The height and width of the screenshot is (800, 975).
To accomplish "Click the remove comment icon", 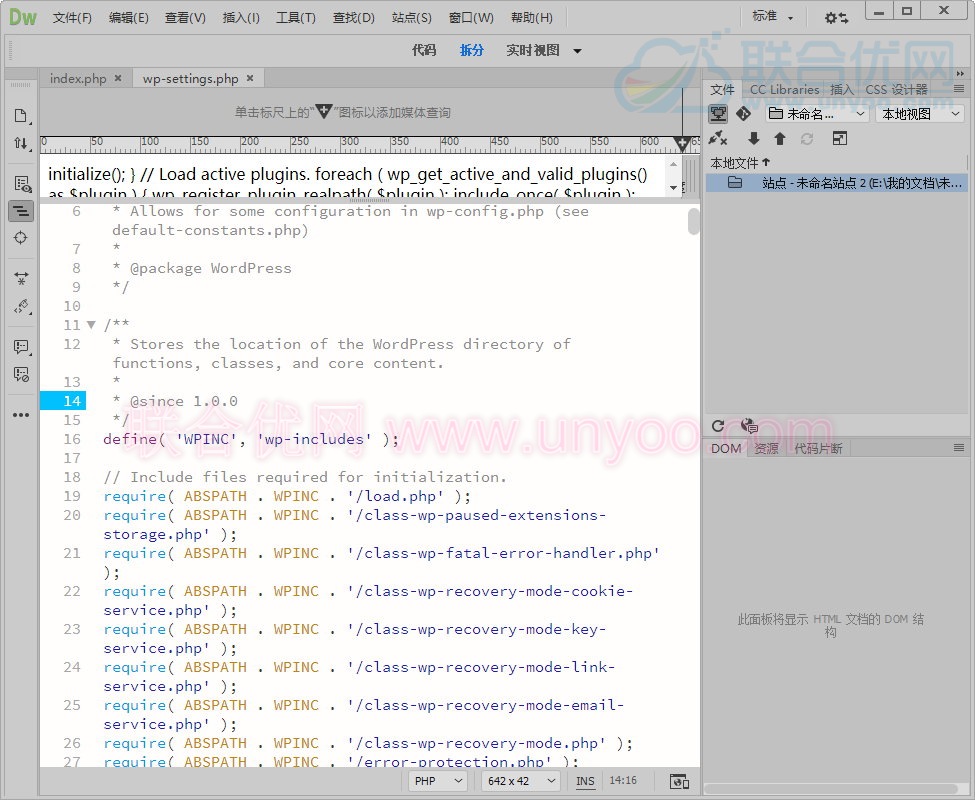I will point(21,374).
